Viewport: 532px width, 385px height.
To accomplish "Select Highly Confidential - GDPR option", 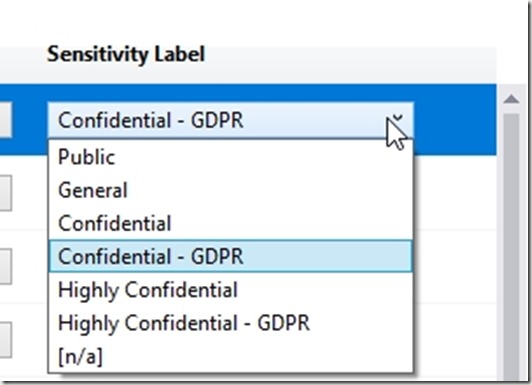I will click(231, 323).
